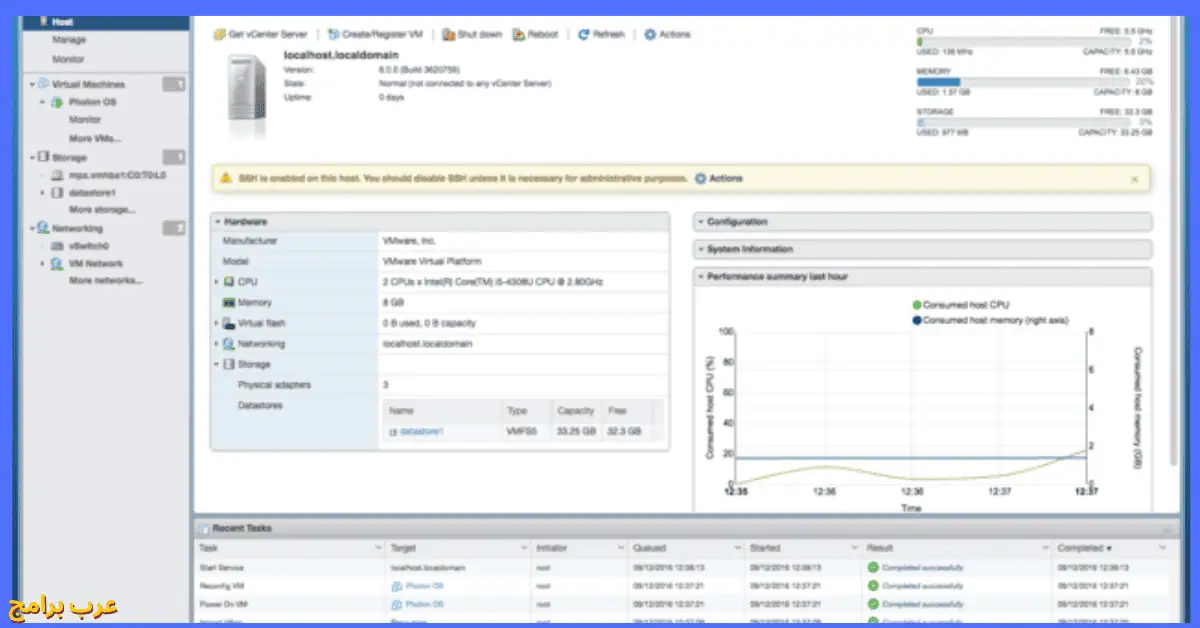The height and width of the screenshot is (628, 1200).
Task: Click the Refresh arrow icon
Action: (x=584, y=34)
